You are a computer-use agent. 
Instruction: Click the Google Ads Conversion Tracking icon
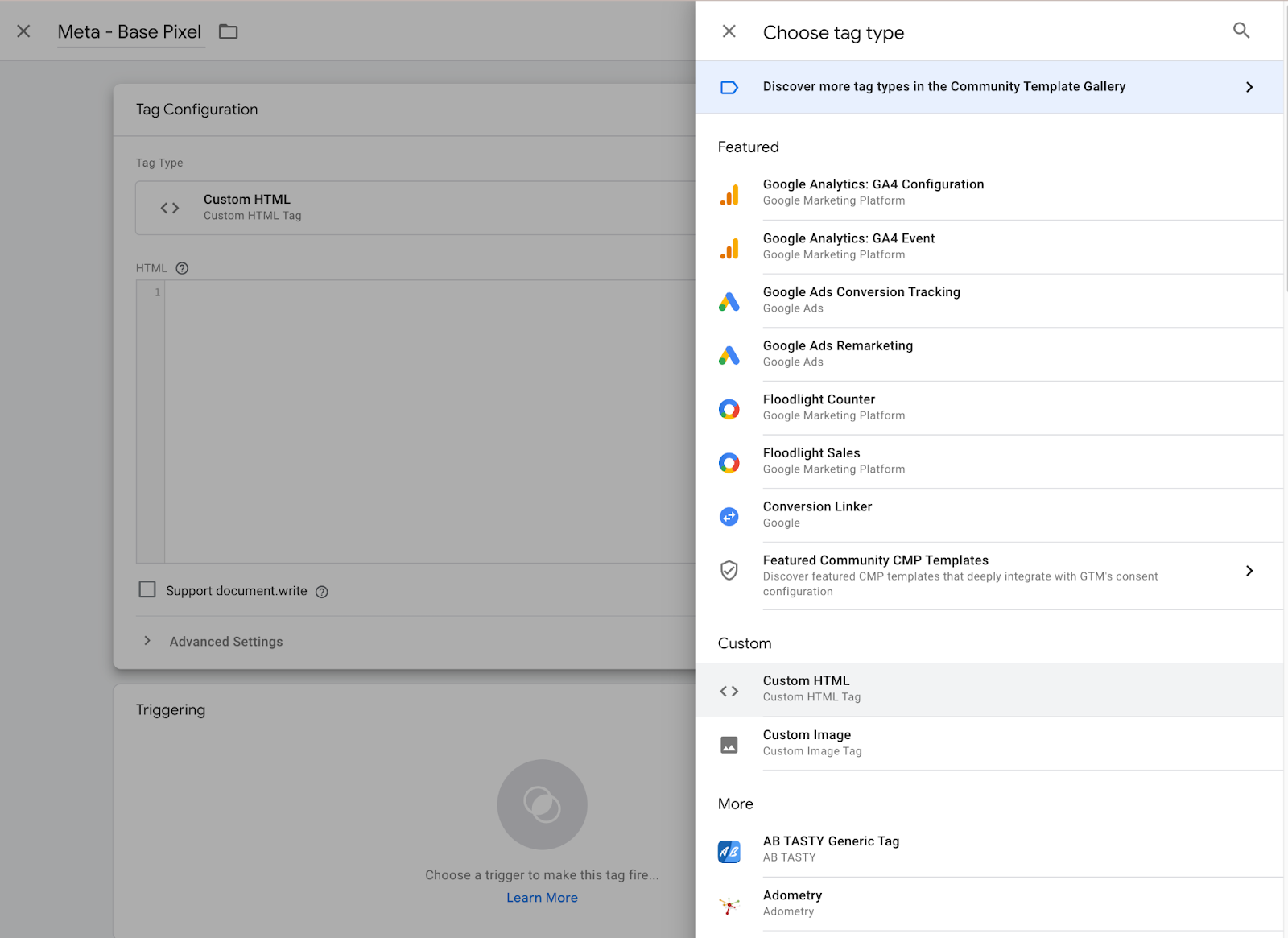[x=729, y=302]
